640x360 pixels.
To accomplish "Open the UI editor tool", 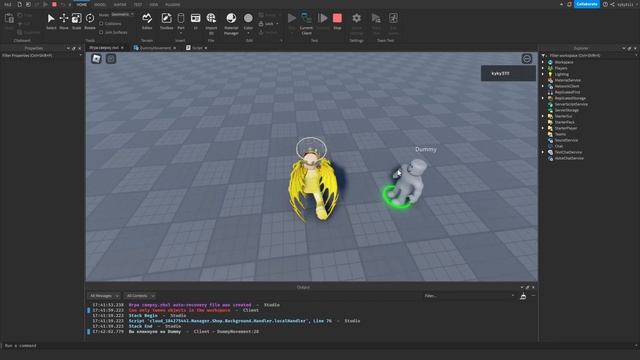I will point(196,21).
